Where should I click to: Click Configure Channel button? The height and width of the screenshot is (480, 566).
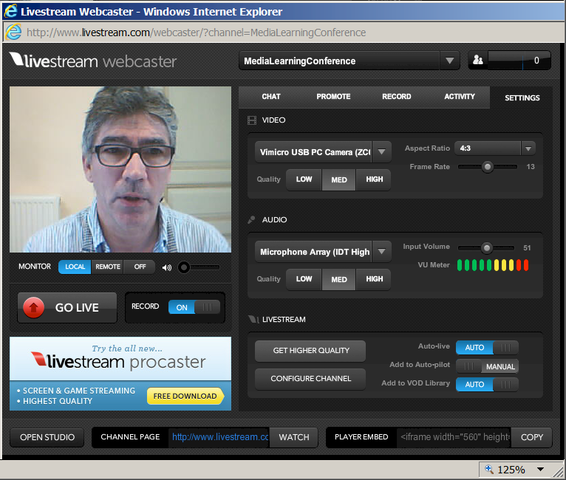[x=310, y=379]
